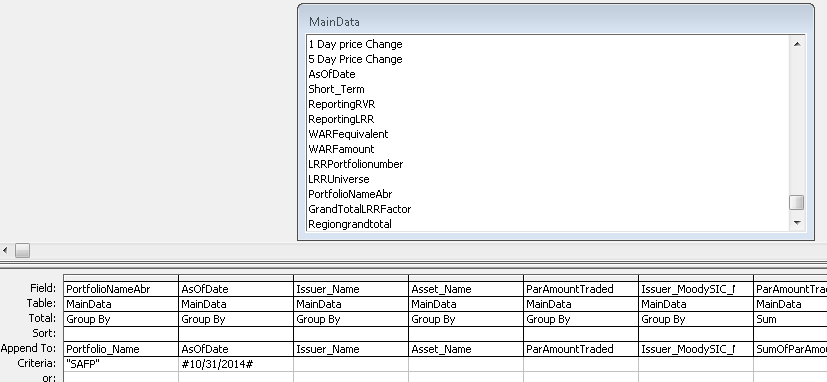This screenshot has height=382, width=827.
Task: Click the horizontal scroll left arrow
Action: 5,250
